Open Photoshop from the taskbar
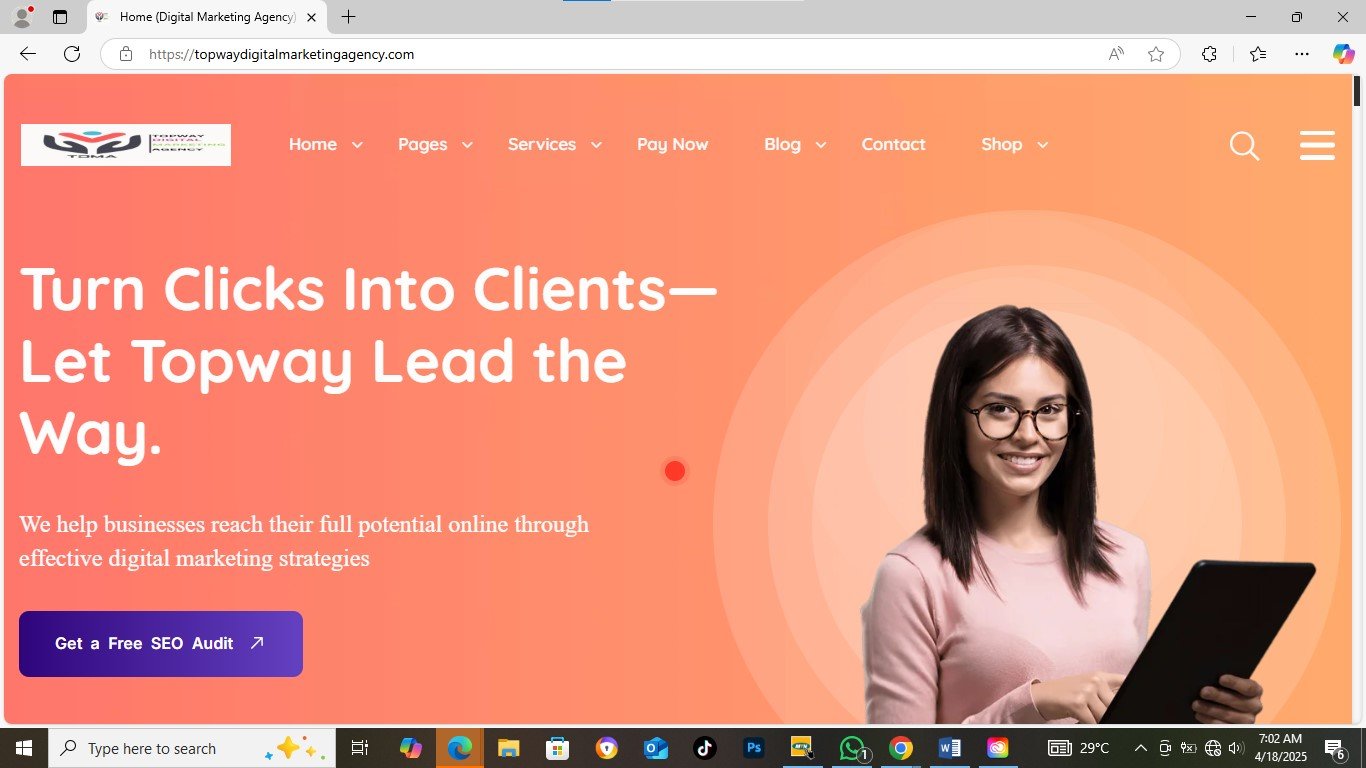Screen dimensions: 1366x768 click(754, 748)
